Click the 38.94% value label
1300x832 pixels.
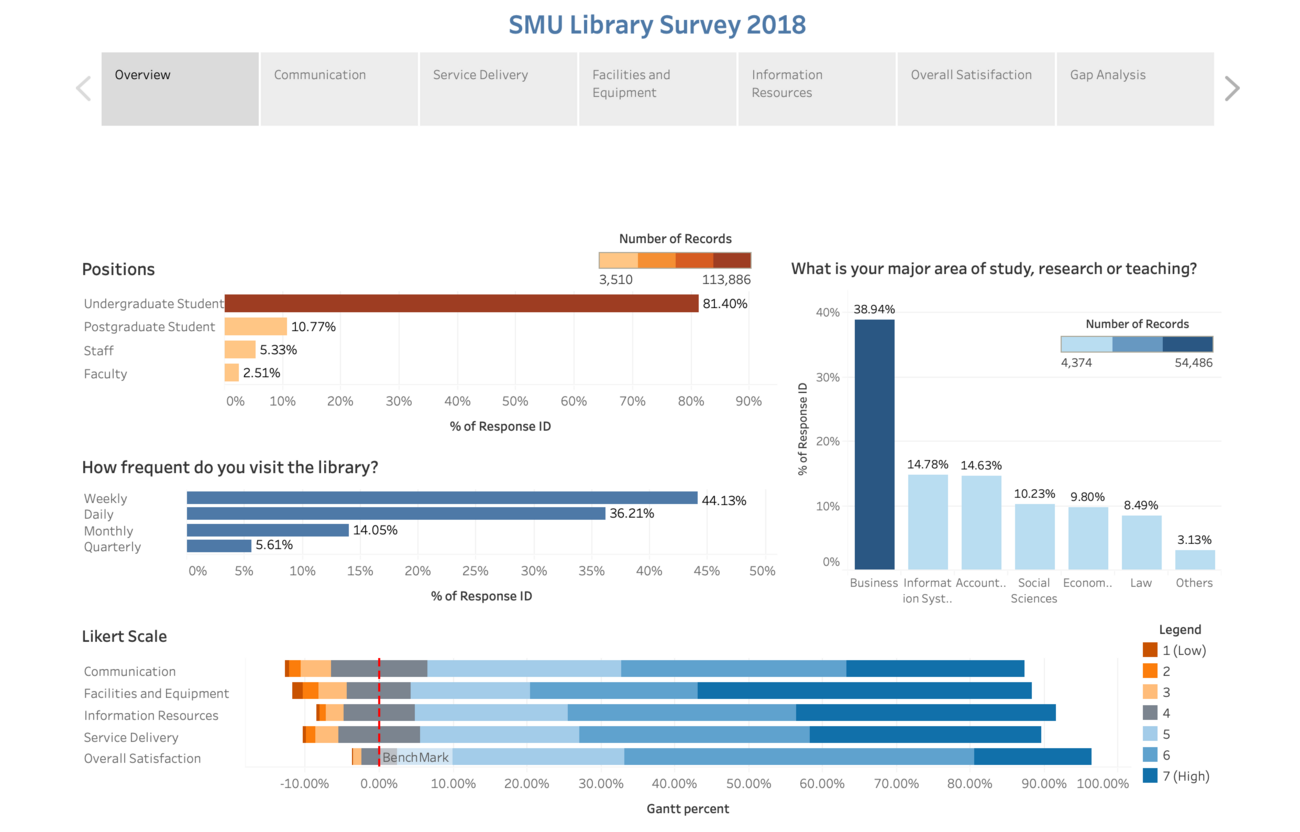pyautogui.click(x=874, y=309)
